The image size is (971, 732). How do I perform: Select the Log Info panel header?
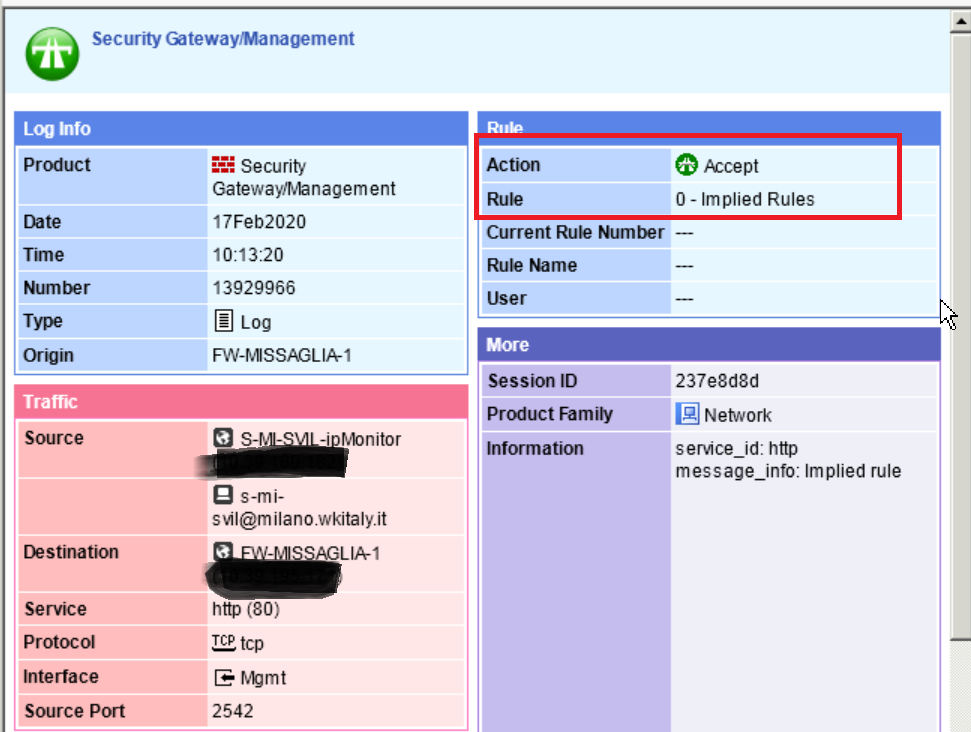[x=241, y=129]
